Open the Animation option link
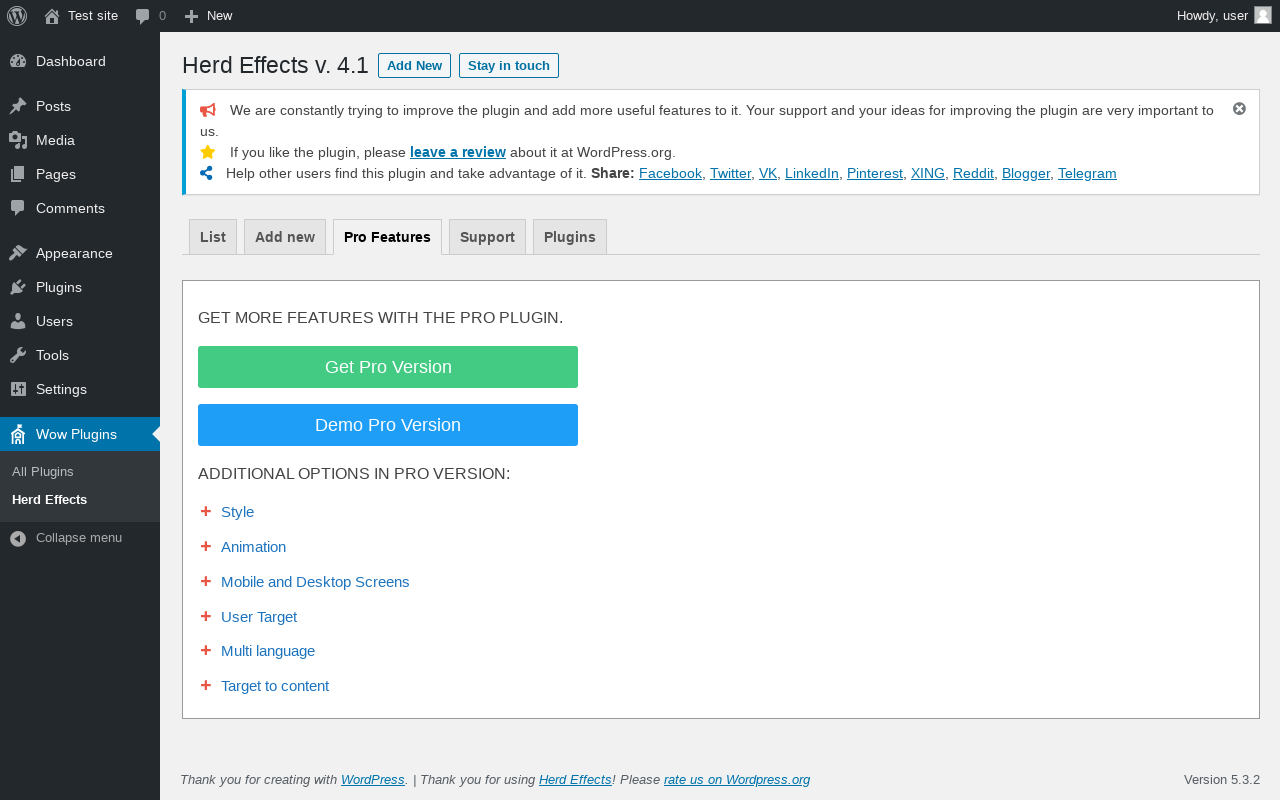1280x800 pixels. point(253,547)
